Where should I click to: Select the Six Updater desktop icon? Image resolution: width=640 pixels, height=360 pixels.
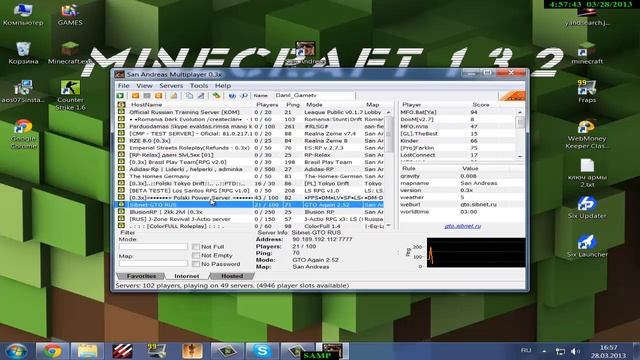(x=587, y=207)
